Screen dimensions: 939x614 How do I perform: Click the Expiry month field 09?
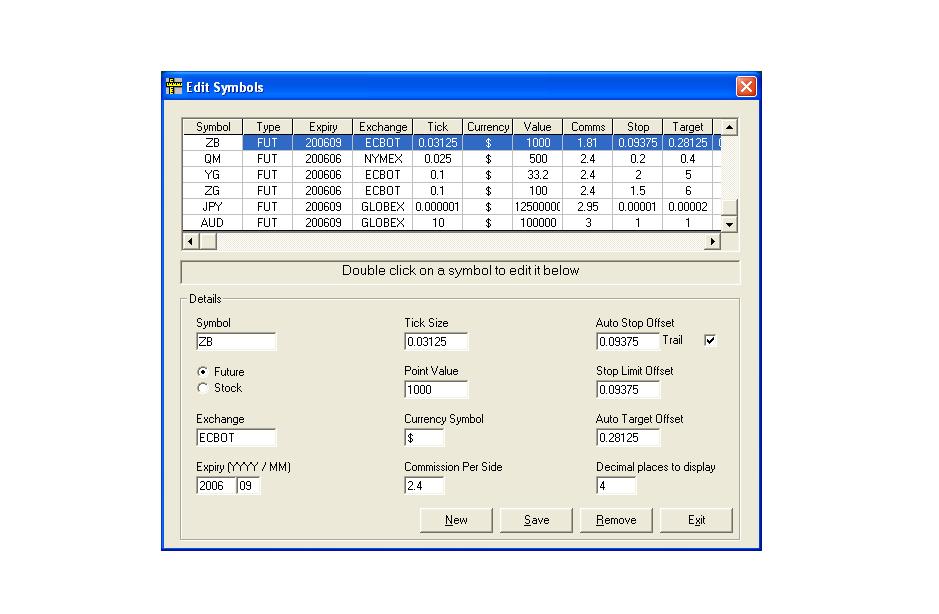click(248, 485)
